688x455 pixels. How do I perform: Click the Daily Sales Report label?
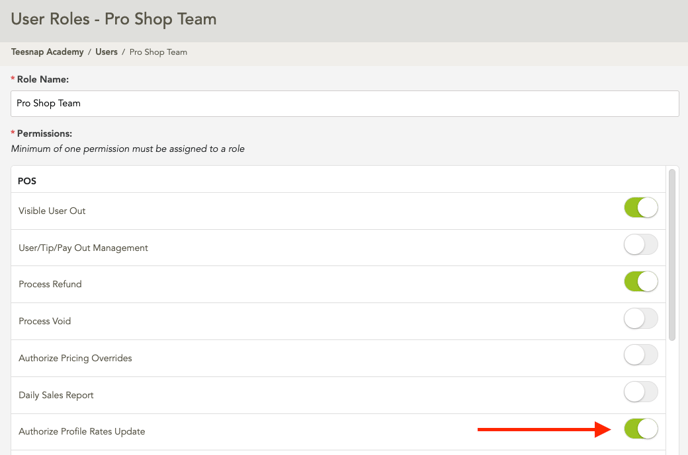click(56, 395)
